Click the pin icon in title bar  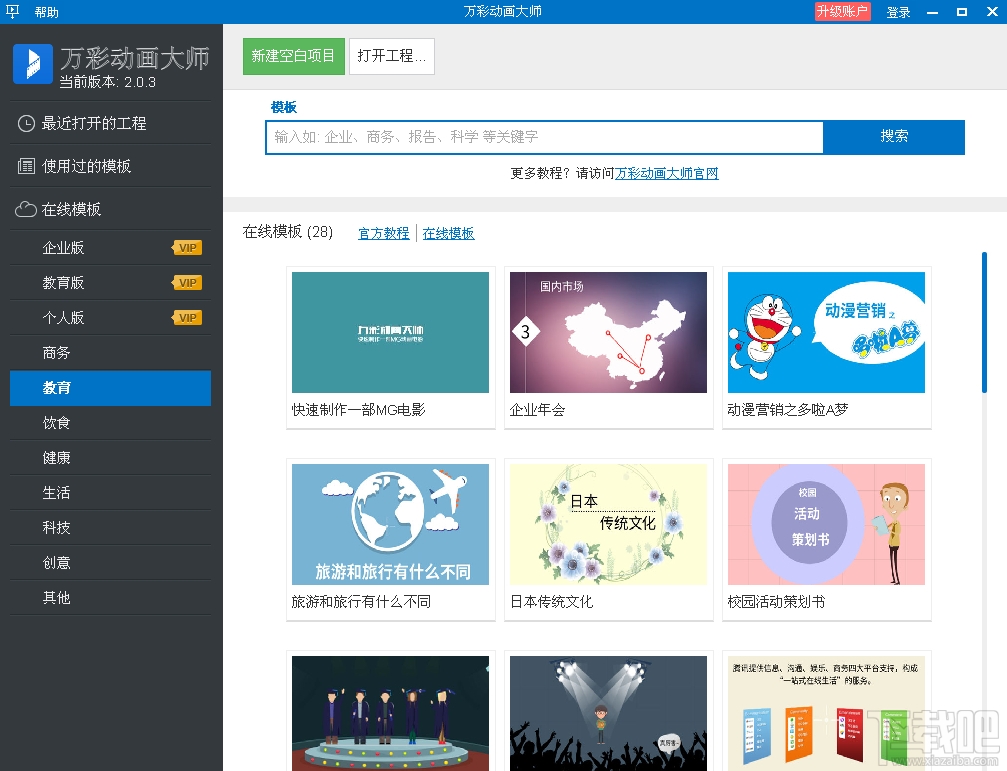12,12
